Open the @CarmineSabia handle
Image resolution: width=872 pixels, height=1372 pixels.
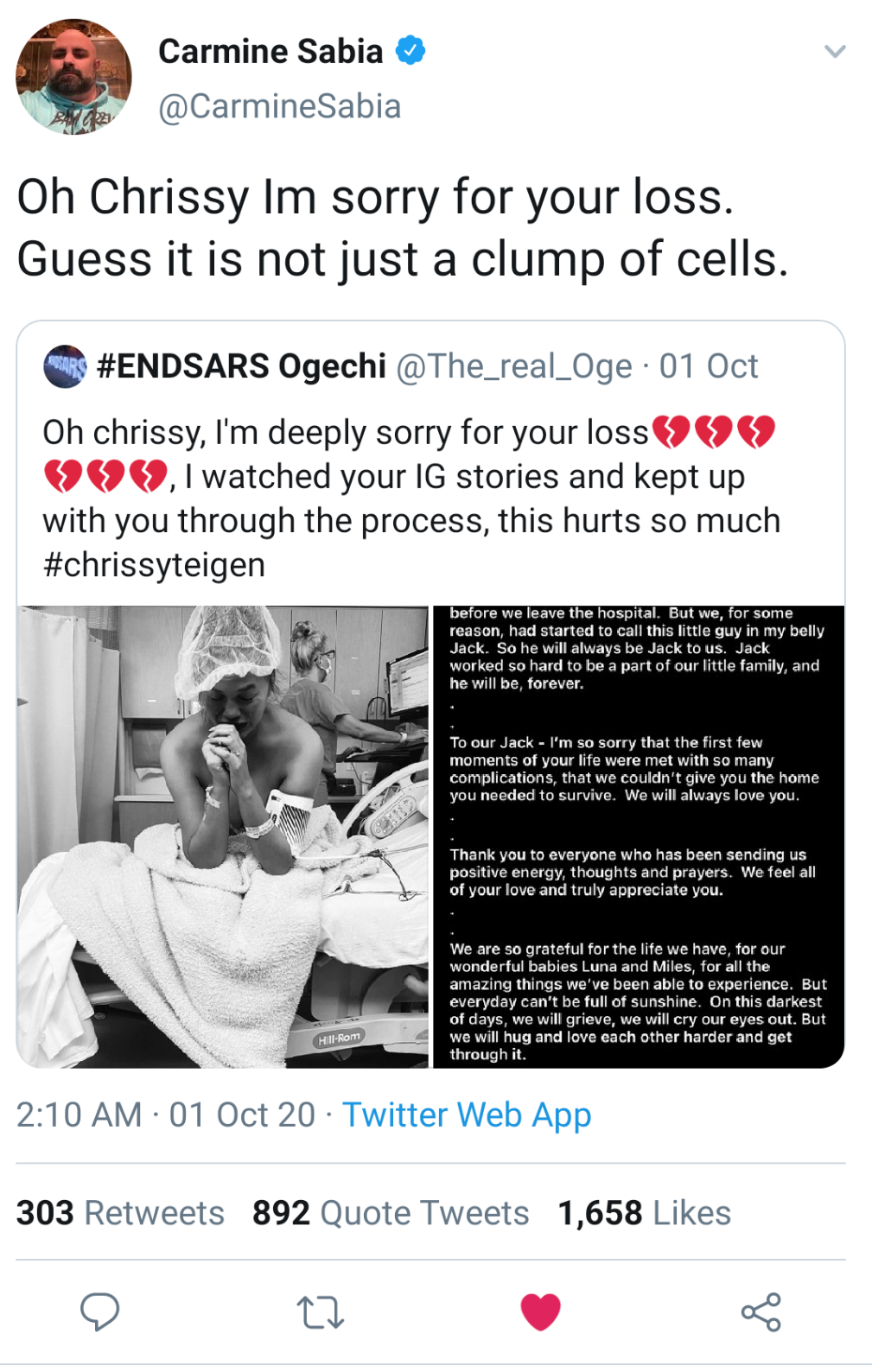coord(279,106)
